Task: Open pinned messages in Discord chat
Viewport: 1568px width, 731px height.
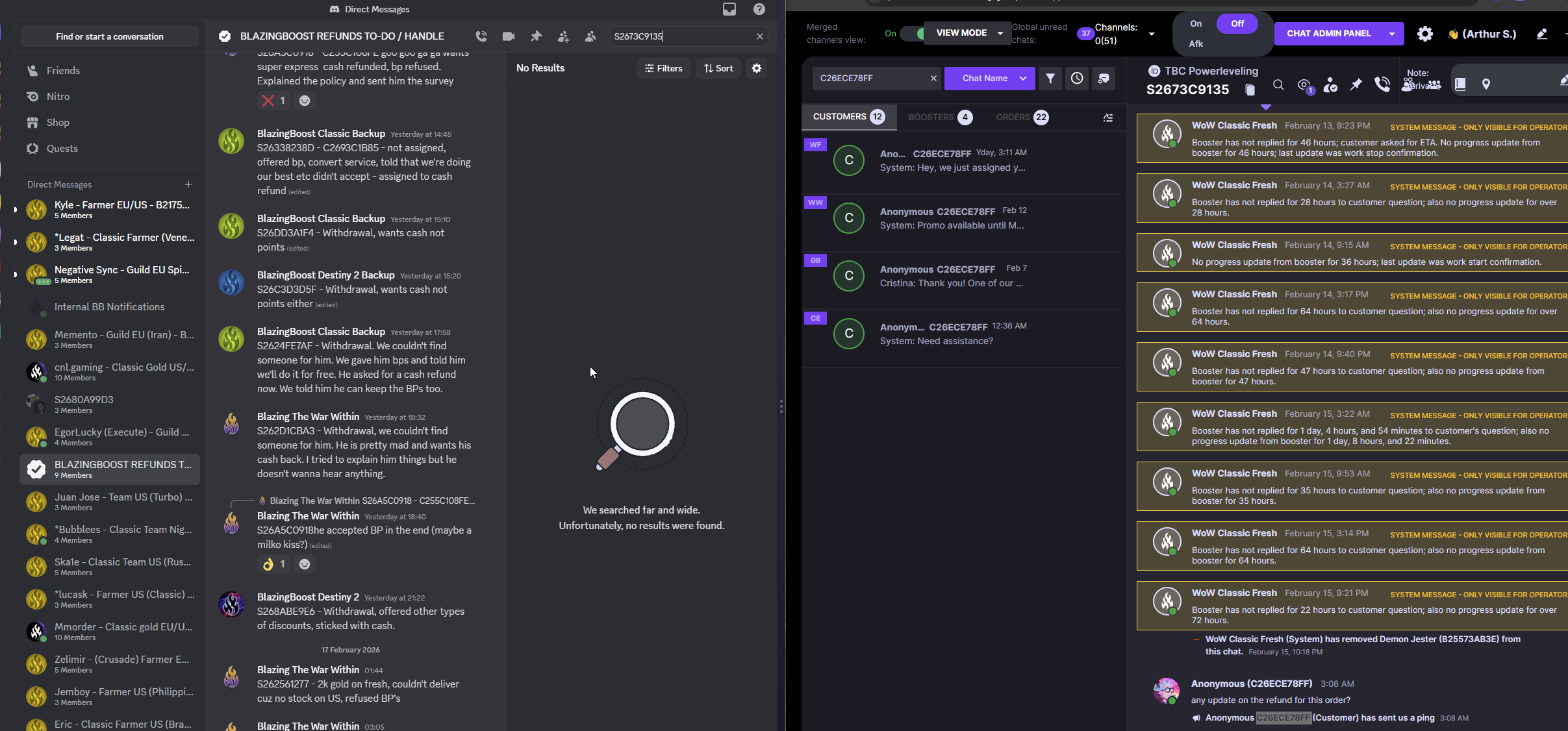Action: (x=536, y=36)
